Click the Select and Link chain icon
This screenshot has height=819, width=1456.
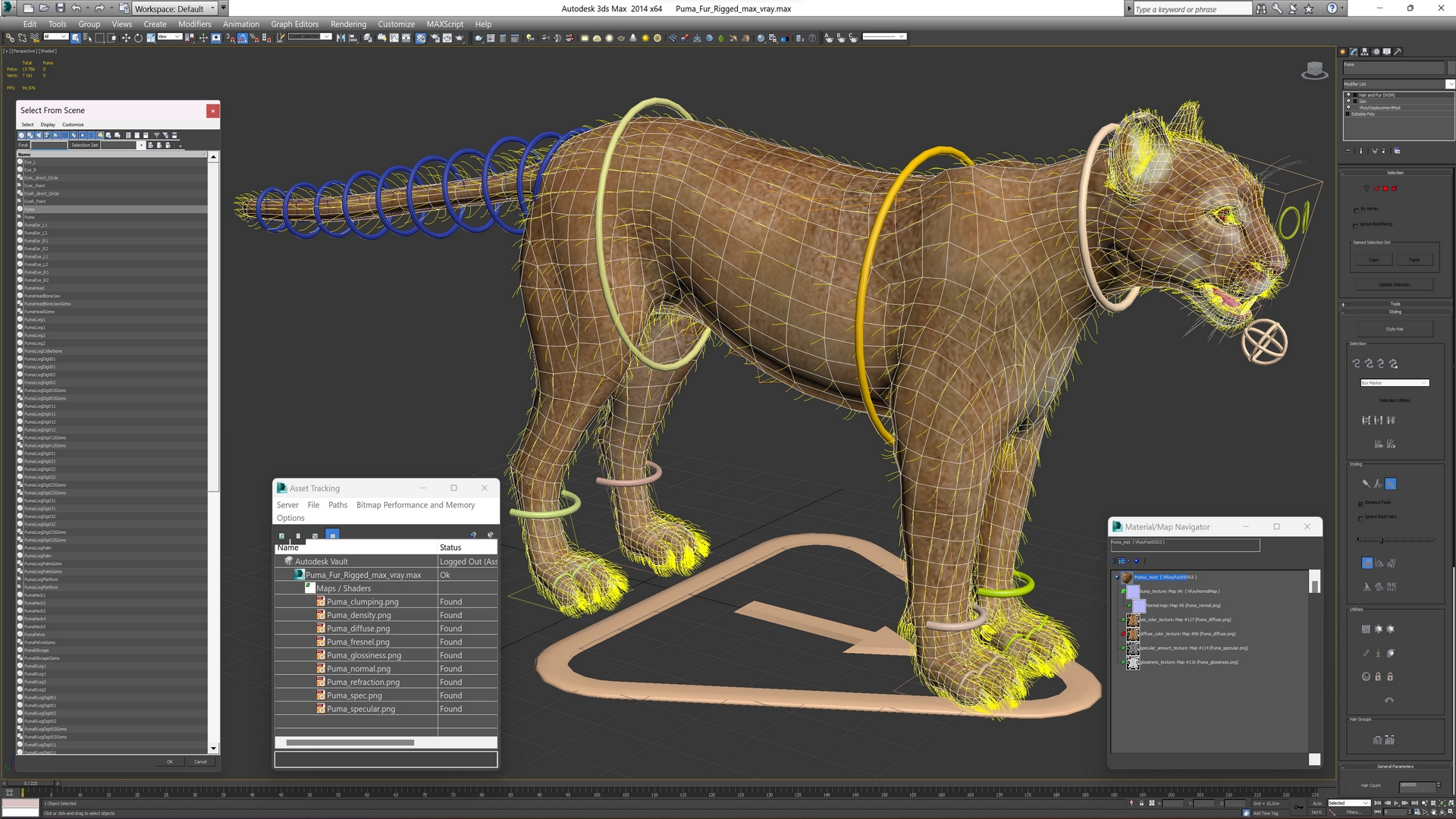point(10,38)
